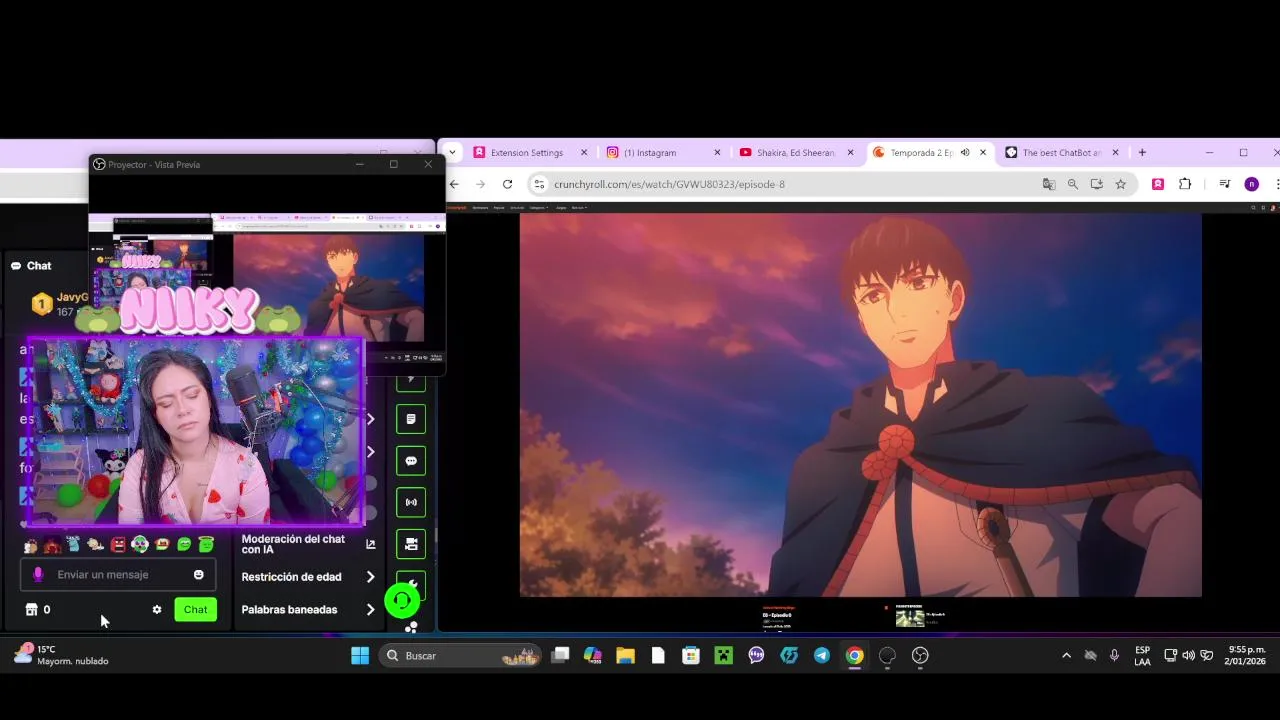Viewport: 1280px width, 720px height.
Task: Switch to Shakira, Ed Sheeran YouTube tab
Action: coord(796,153)
